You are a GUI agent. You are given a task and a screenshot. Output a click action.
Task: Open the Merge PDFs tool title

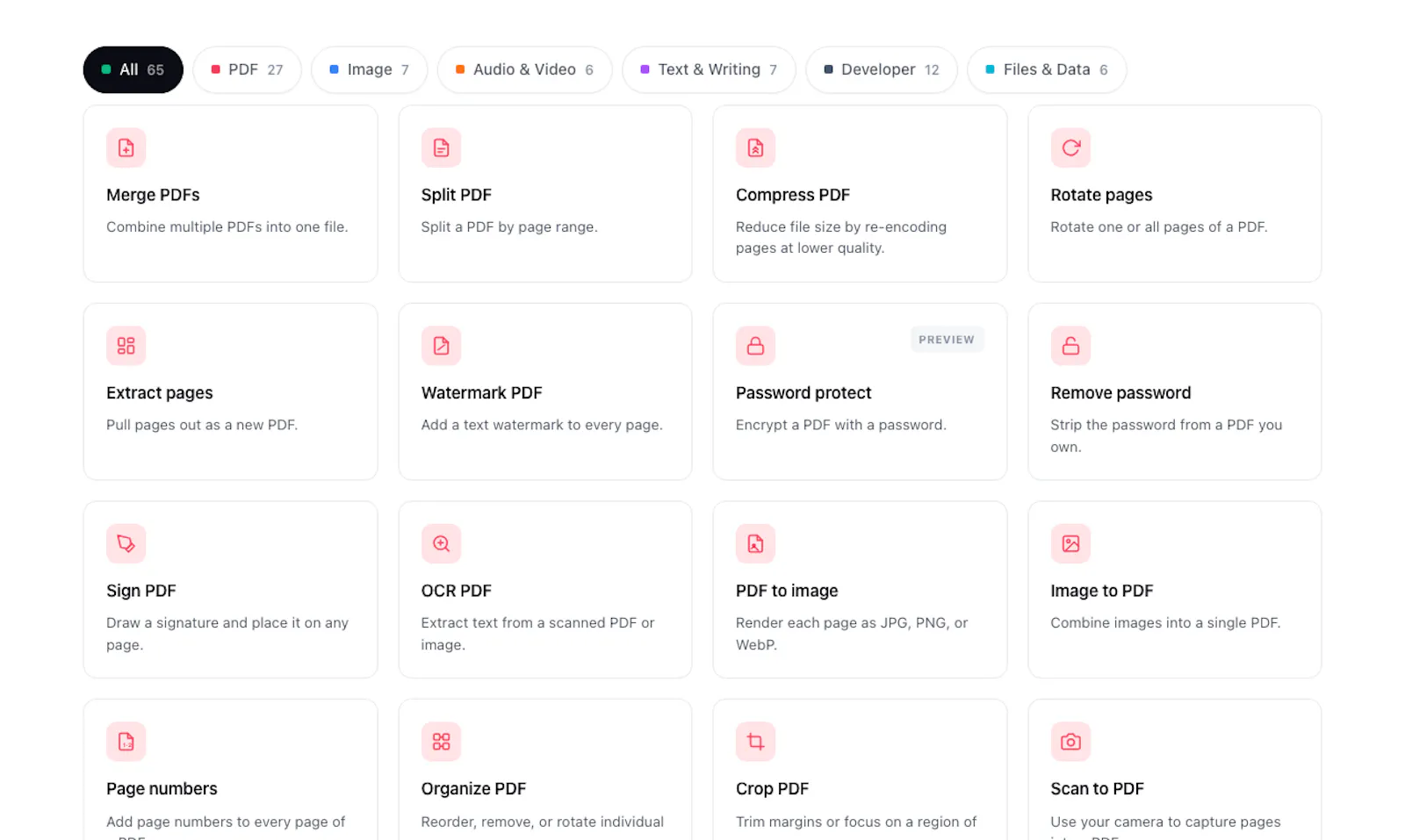tap(153, 195)
